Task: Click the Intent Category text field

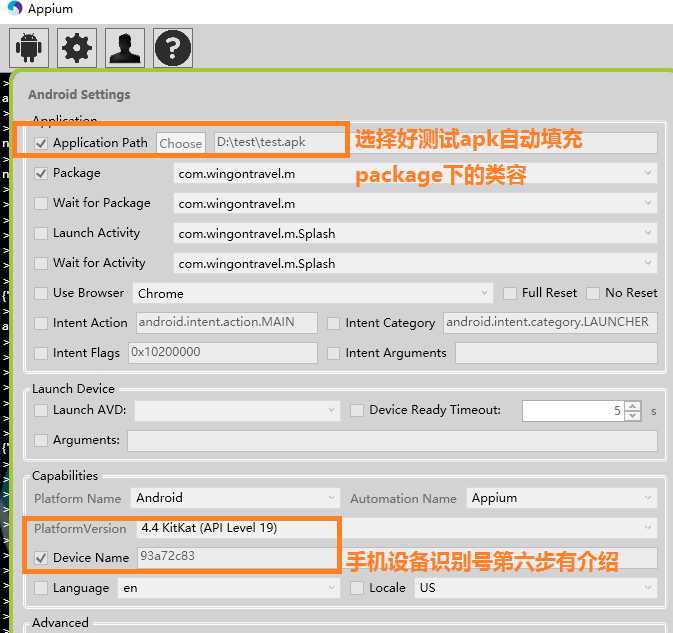Action: tap(550, 323)
